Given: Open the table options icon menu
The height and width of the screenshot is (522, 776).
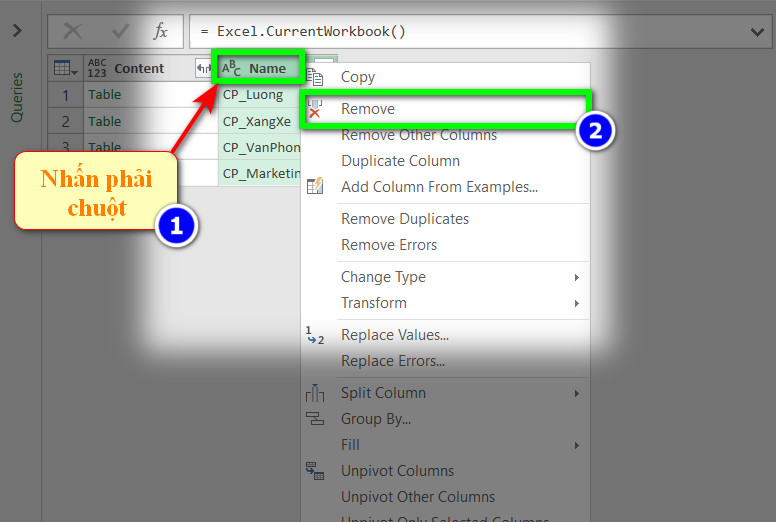Looking at the screenshot, I should click(x=65, y=68).
